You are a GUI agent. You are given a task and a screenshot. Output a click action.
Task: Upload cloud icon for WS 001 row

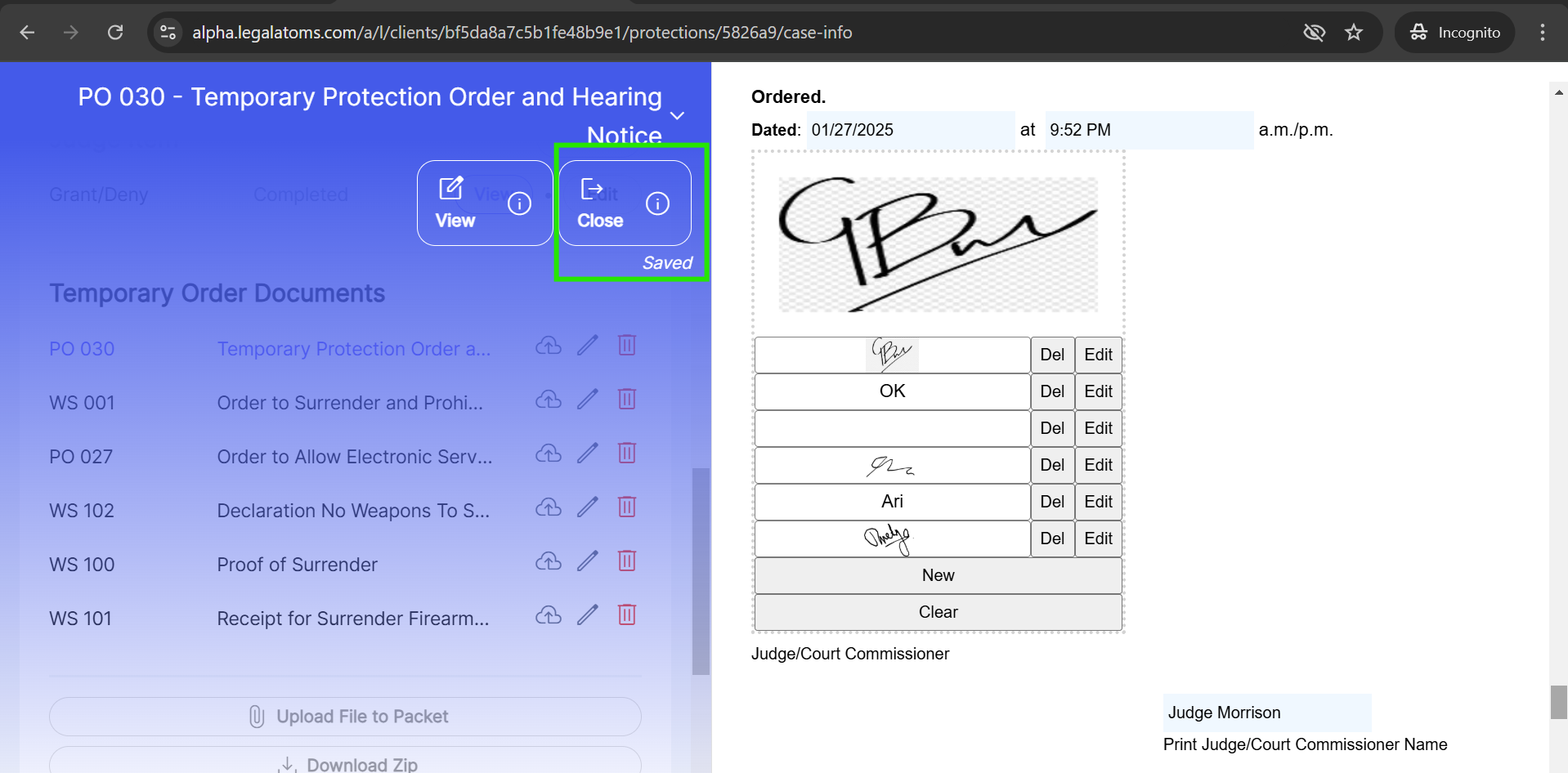click(x=549, y=400)
